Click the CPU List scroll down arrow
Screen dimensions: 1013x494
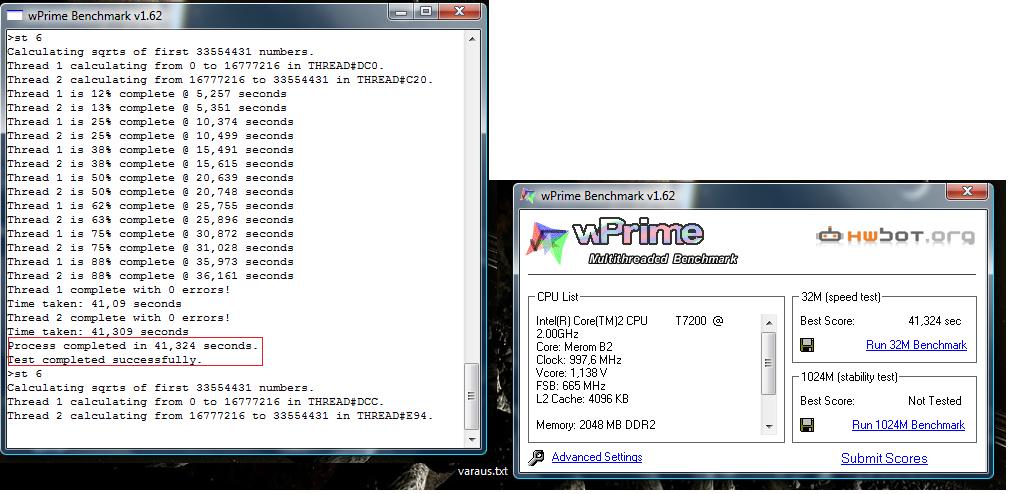click(x=769, y=426)
